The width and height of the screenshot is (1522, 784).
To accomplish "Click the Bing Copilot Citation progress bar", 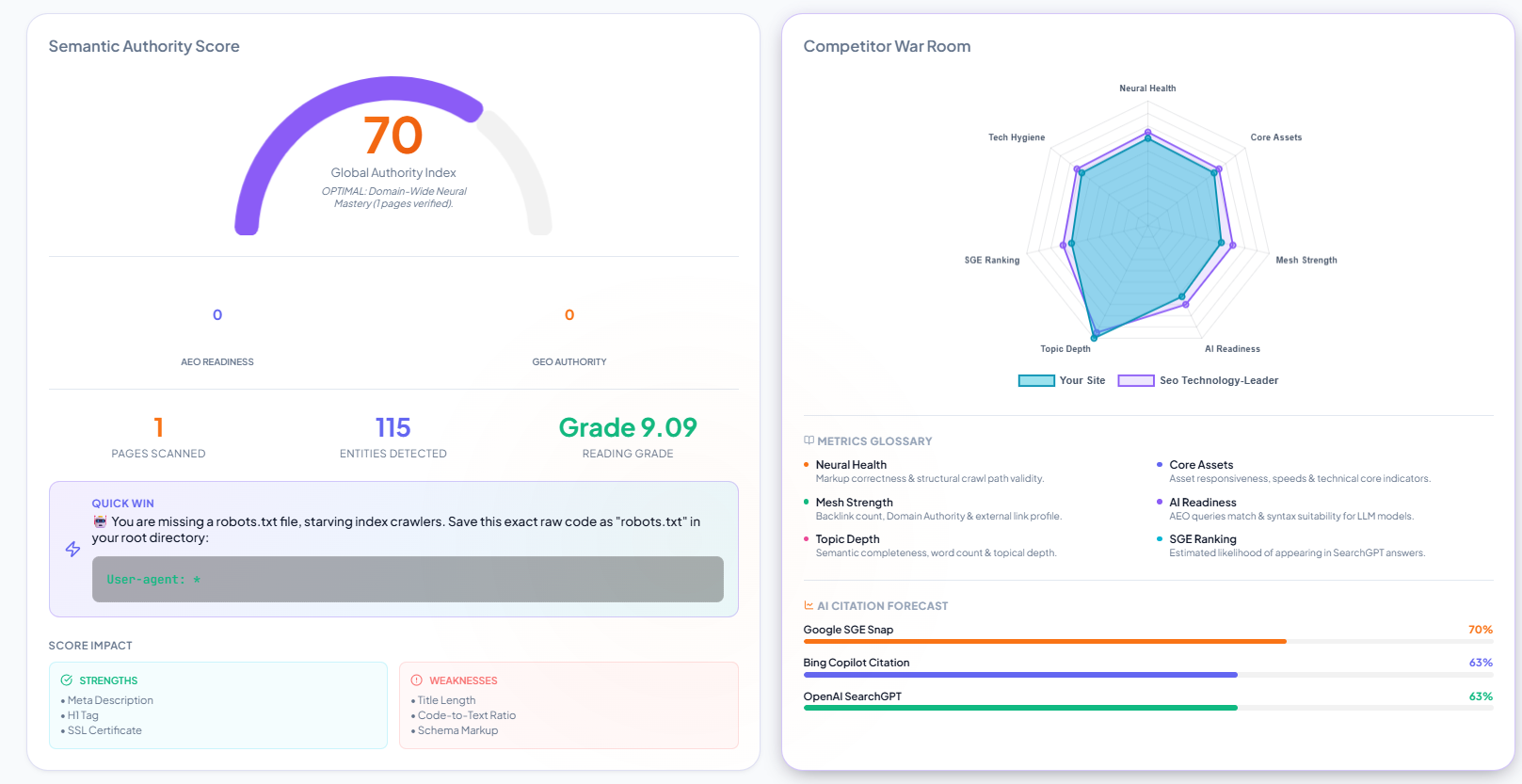I will click(1148, 675).
